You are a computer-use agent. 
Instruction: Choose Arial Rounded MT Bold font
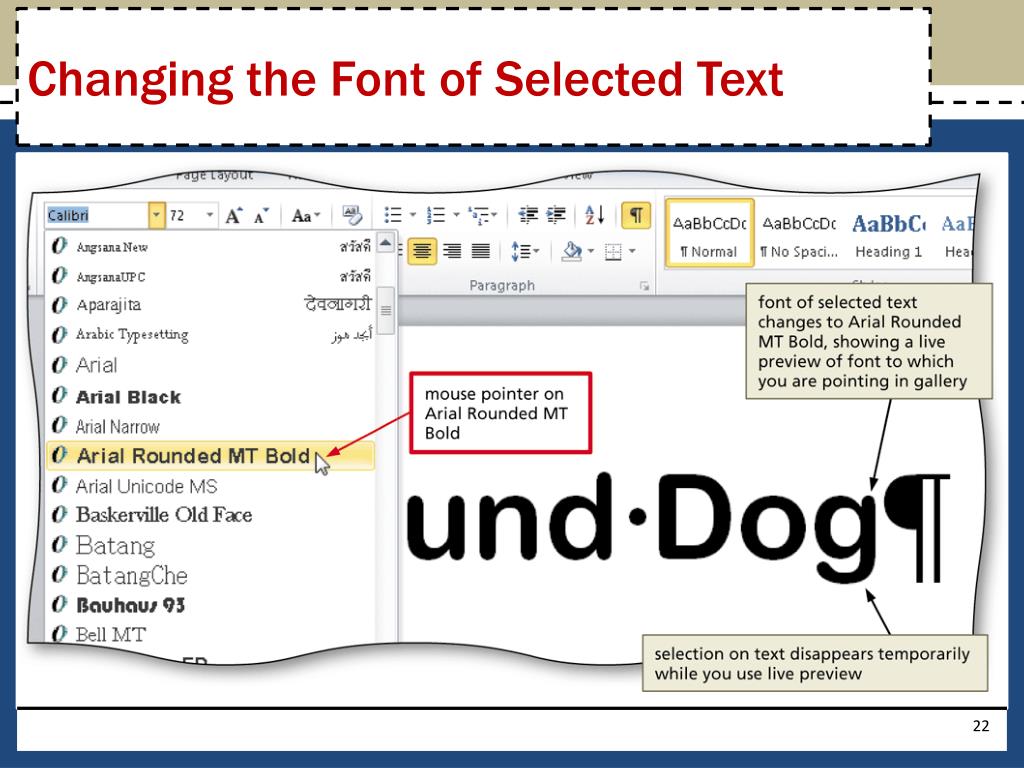210,456
